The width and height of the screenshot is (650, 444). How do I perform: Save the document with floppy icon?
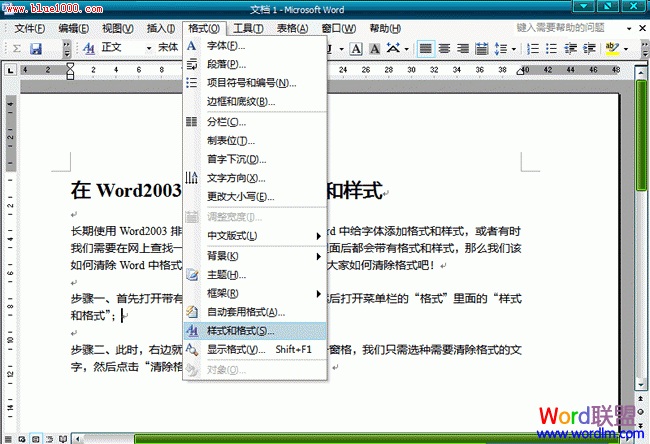(x=36, y=49)
